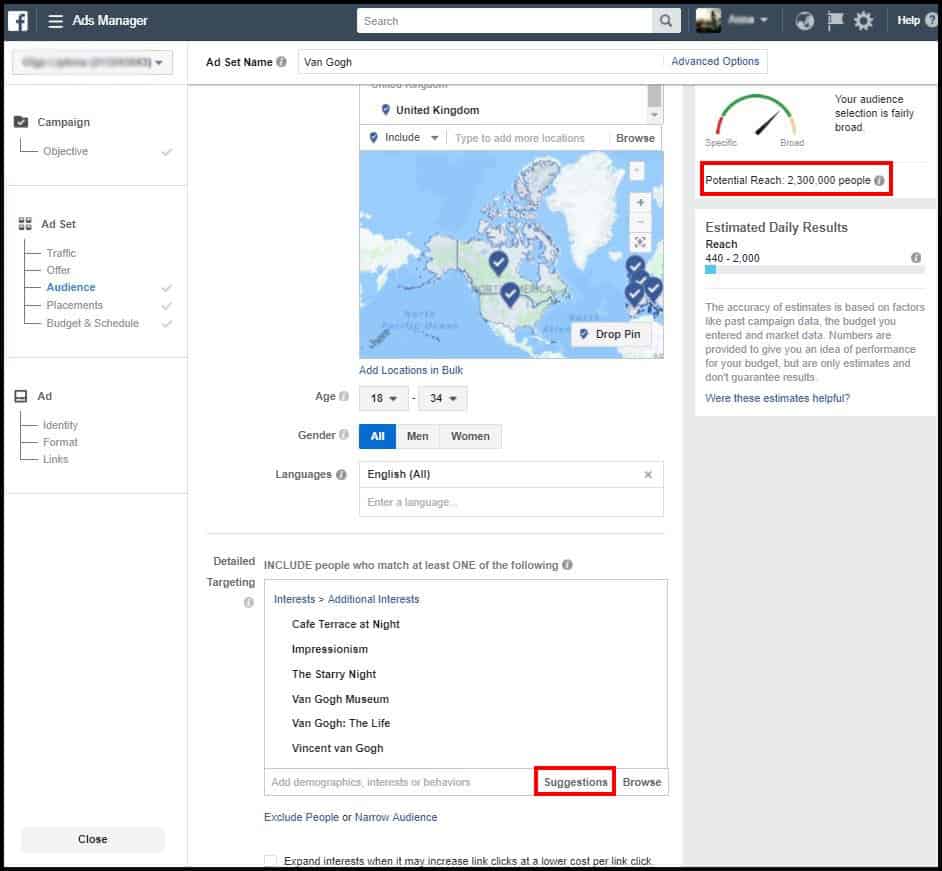Enable the Expand interests checkbox
Viewport: 942px width, 871px height.
271,861
